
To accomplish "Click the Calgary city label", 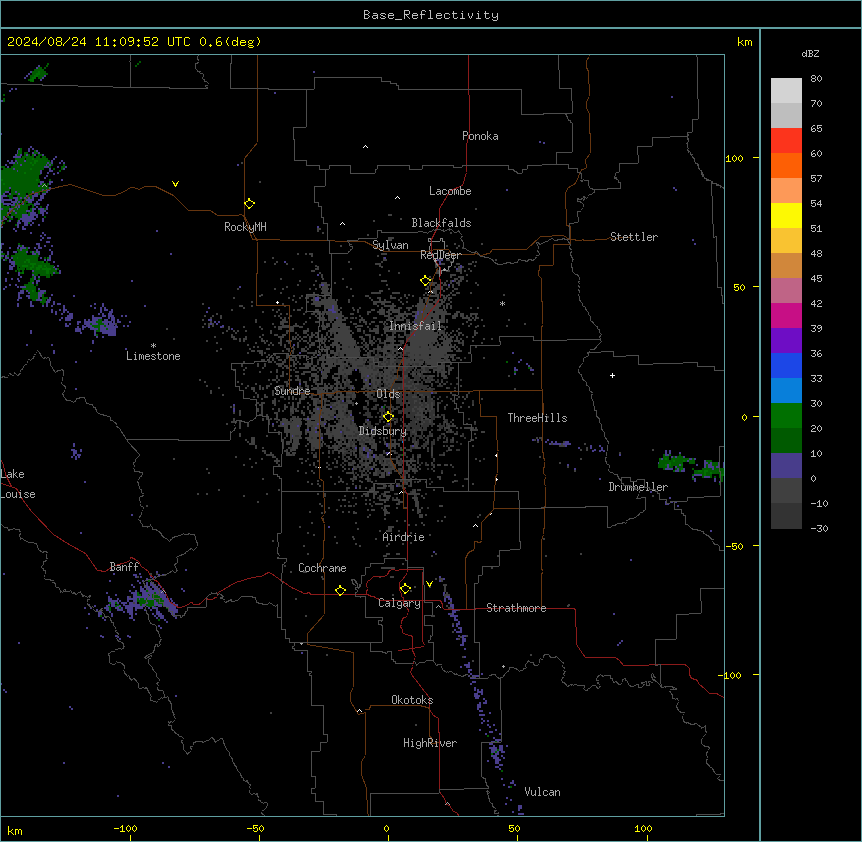I will (399, 603).
